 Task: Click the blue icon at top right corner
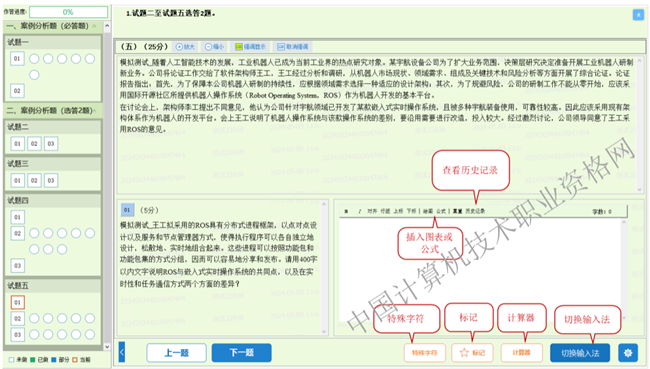pos(638,15)
